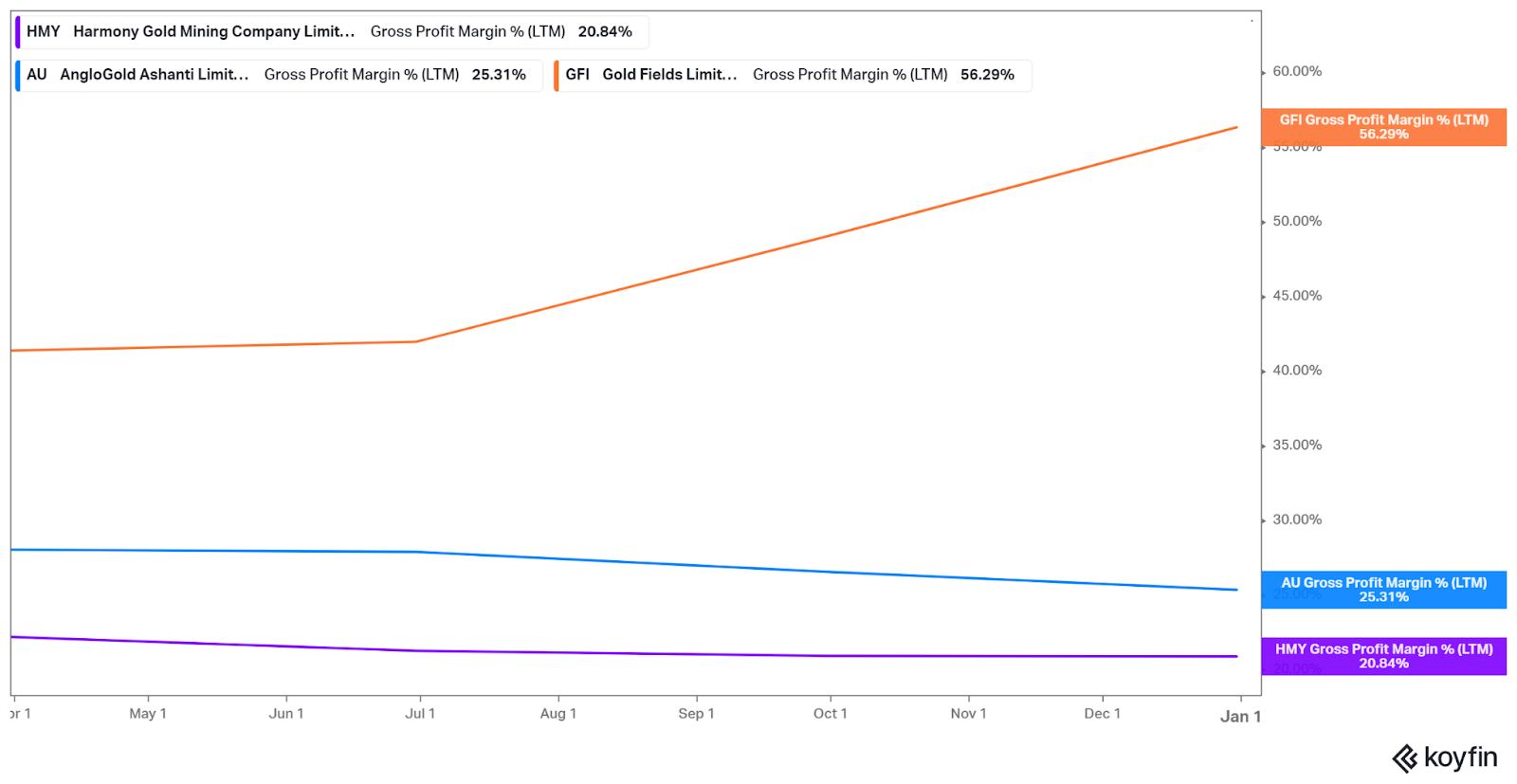Click the 40.00% y-axis label
This screenshot has height=784, width=1517.
1297,371
